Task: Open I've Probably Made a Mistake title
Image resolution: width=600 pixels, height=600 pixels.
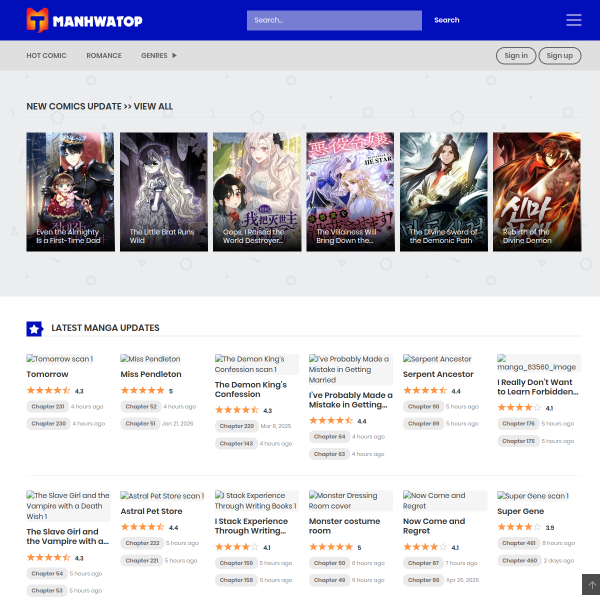Action: point(351,400)
